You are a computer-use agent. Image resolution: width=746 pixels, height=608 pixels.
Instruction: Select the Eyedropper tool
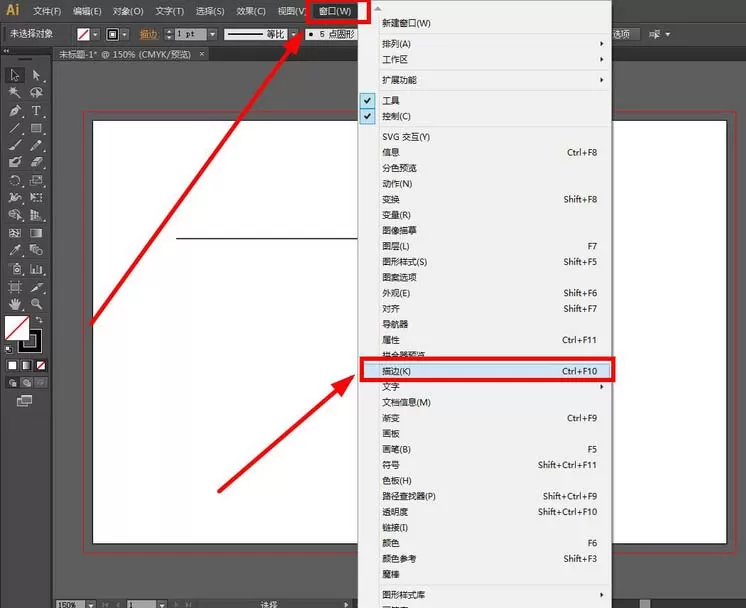click(x=15, y=250)
